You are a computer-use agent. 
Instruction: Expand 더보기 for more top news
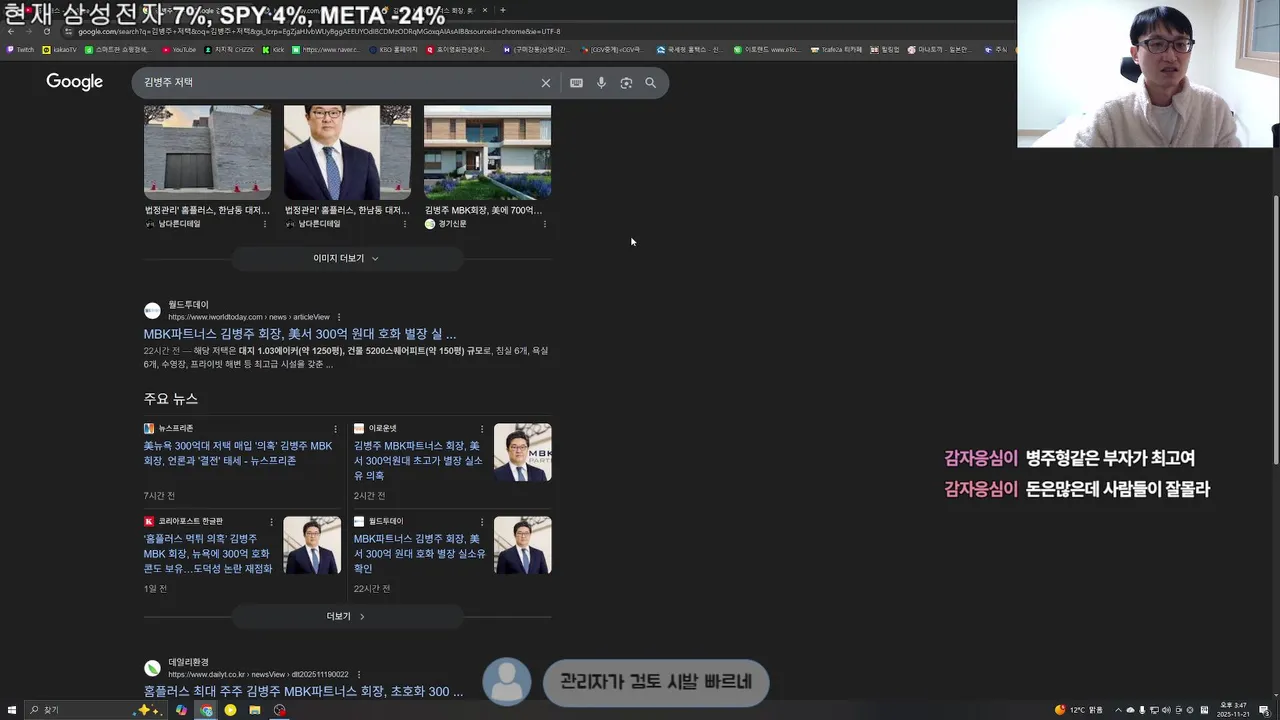tap(346, 616)
